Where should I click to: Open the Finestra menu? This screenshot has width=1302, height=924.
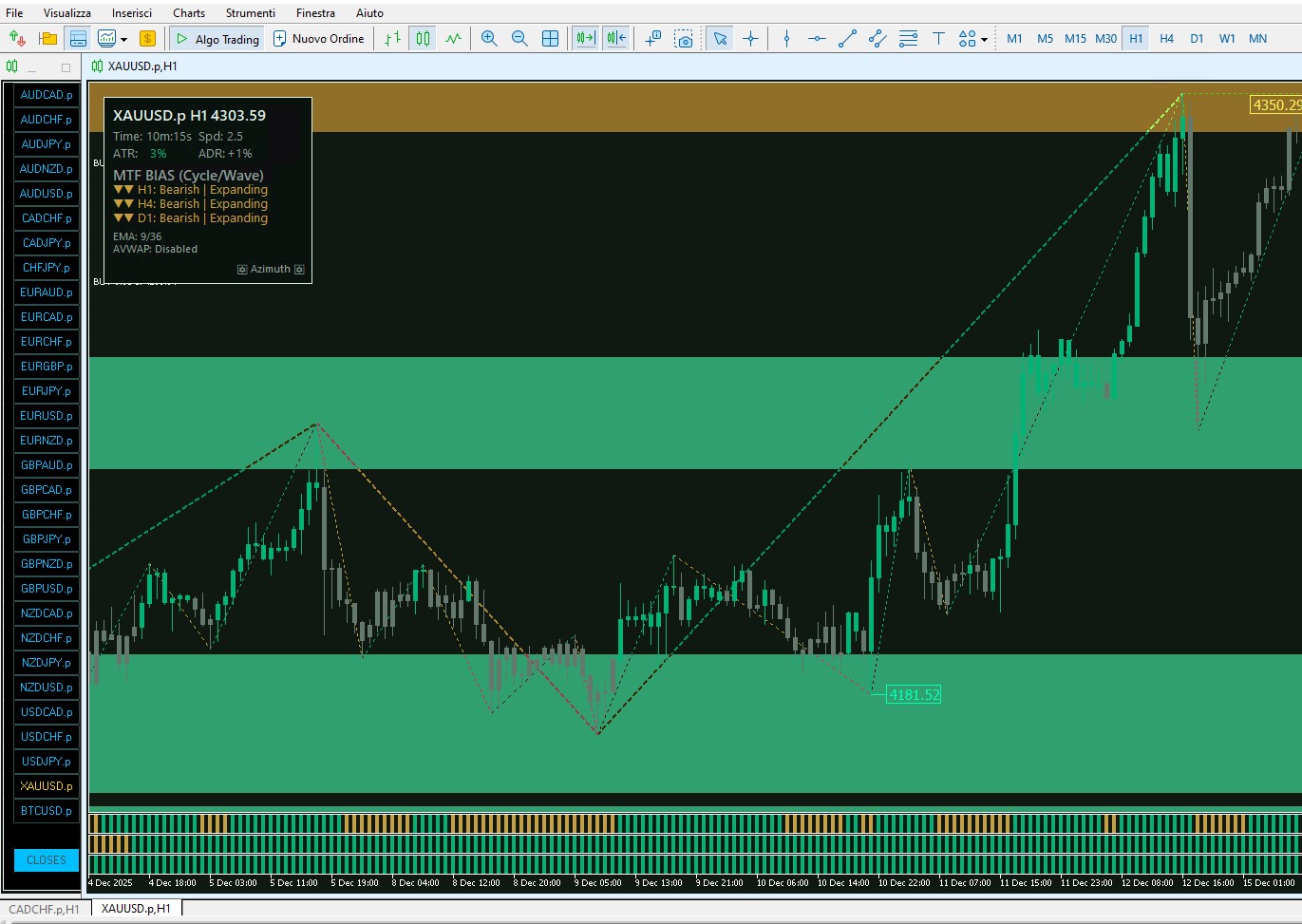315,13
